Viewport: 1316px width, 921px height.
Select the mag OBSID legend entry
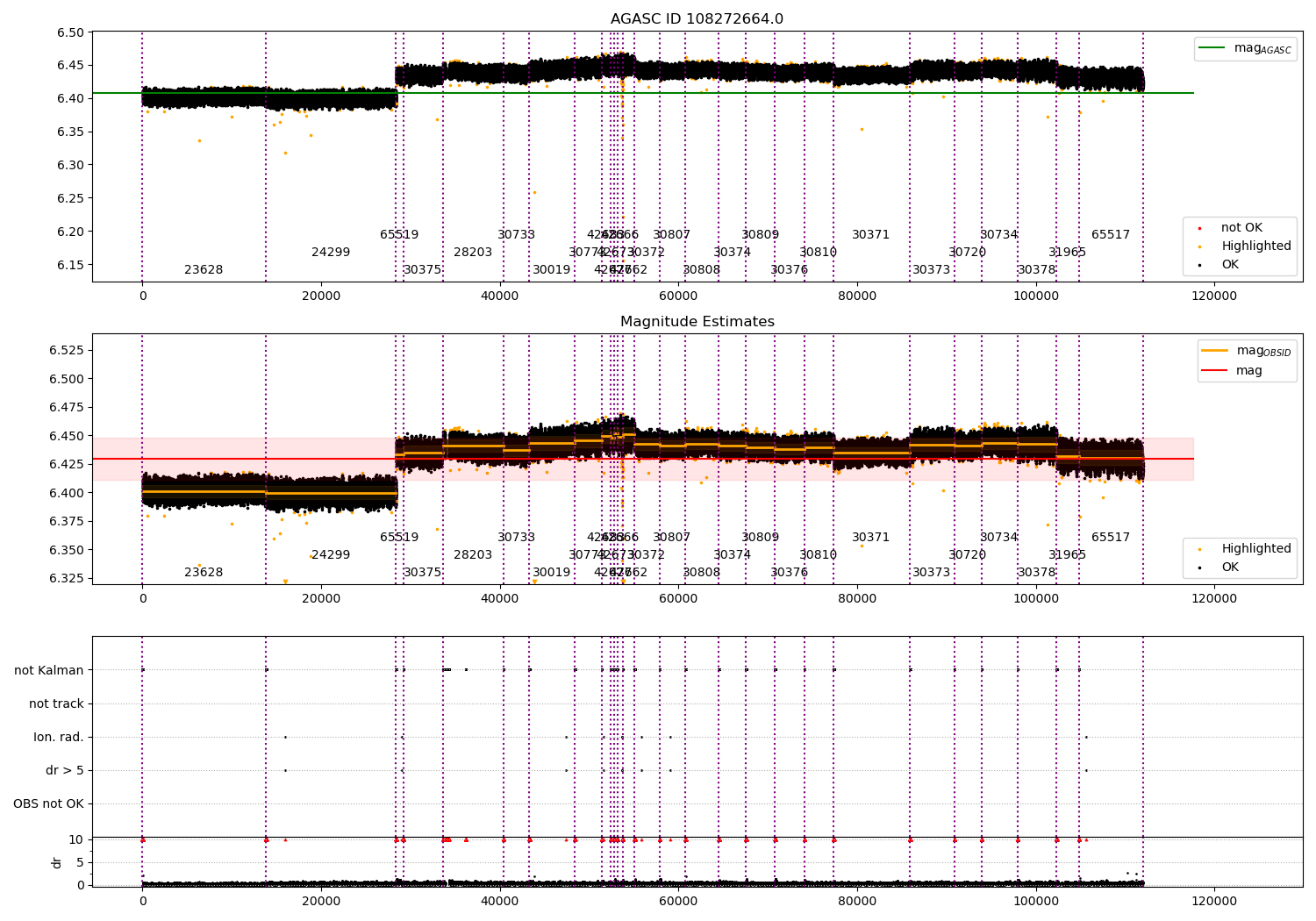[1246, 351]
